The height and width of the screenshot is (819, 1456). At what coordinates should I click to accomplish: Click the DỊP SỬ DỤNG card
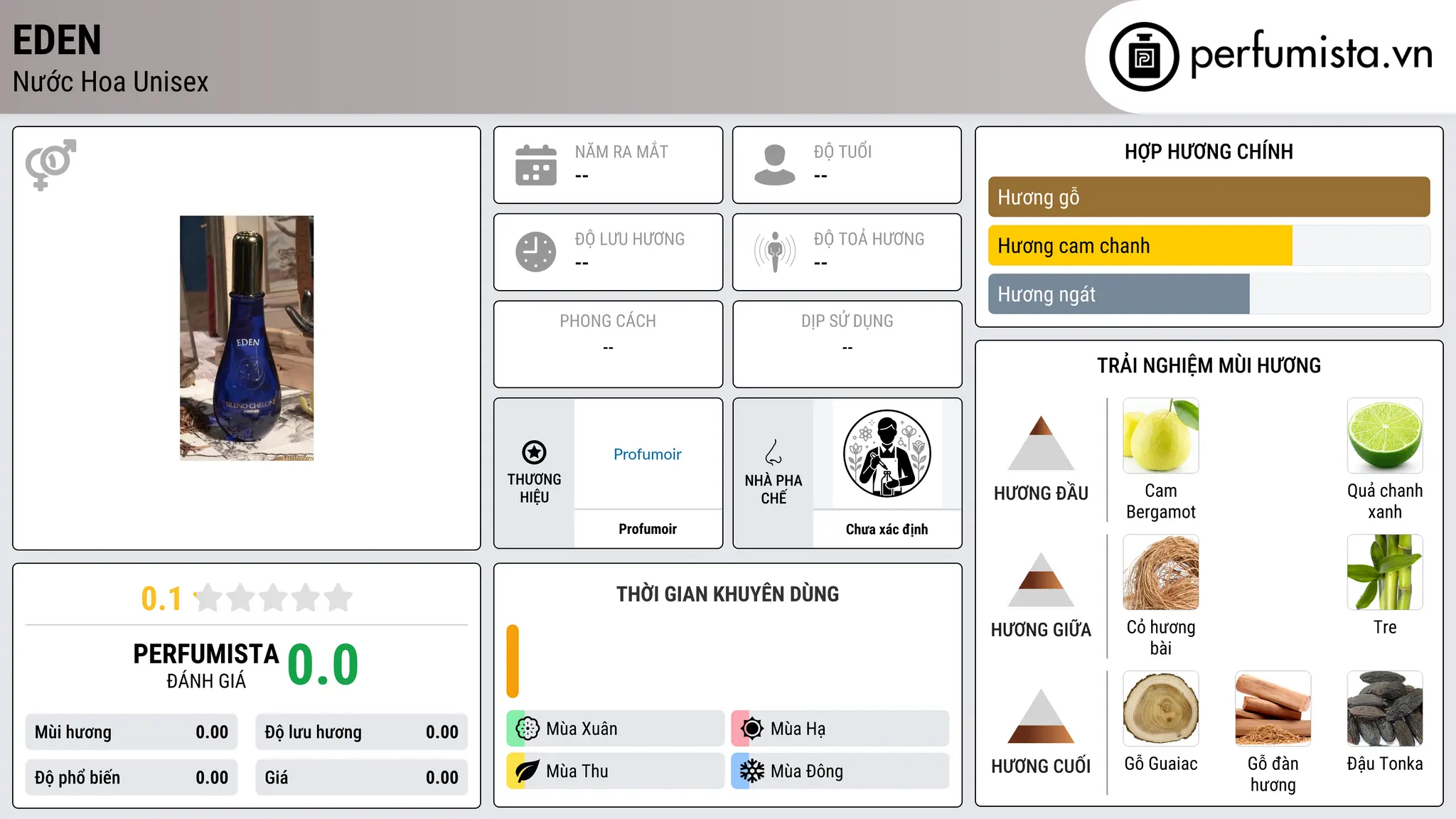[x=847, y=344]
